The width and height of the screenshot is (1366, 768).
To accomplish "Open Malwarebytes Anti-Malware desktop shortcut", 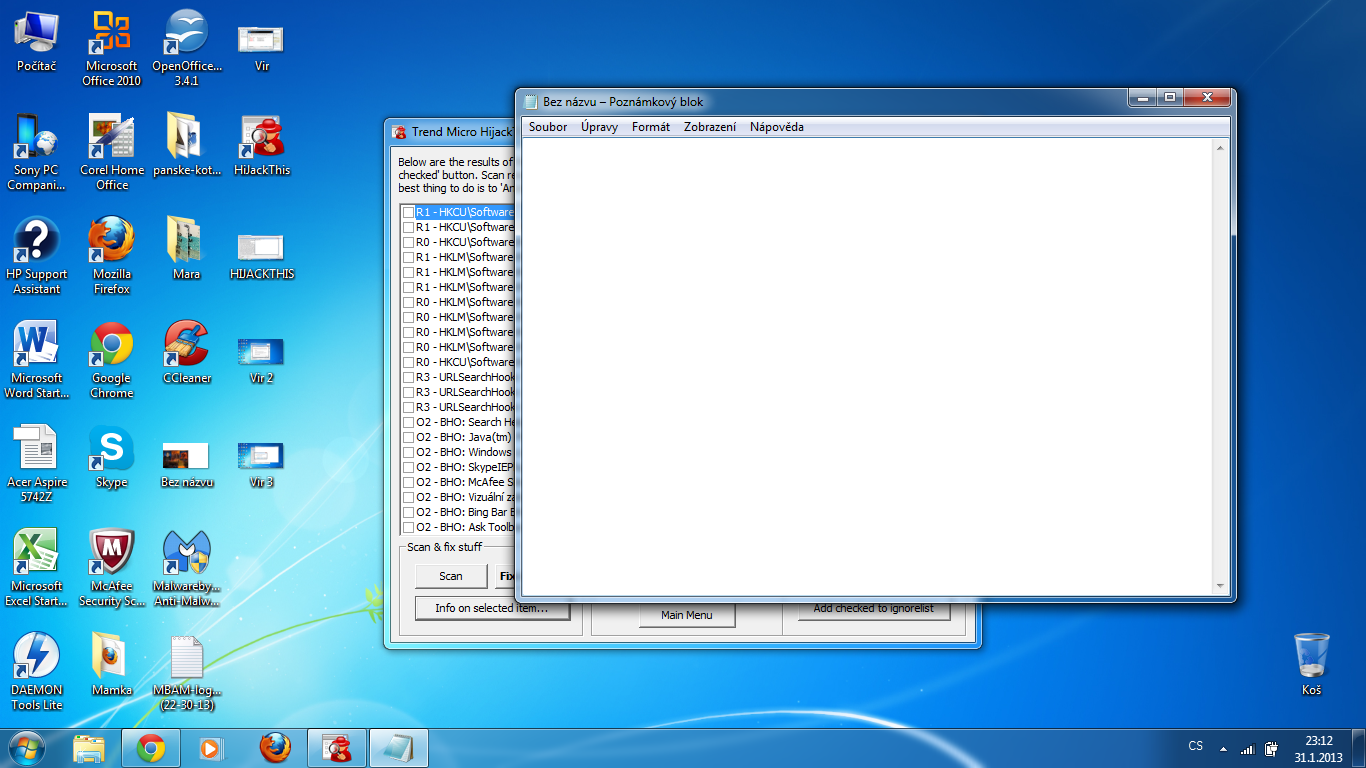I will 186,553.
